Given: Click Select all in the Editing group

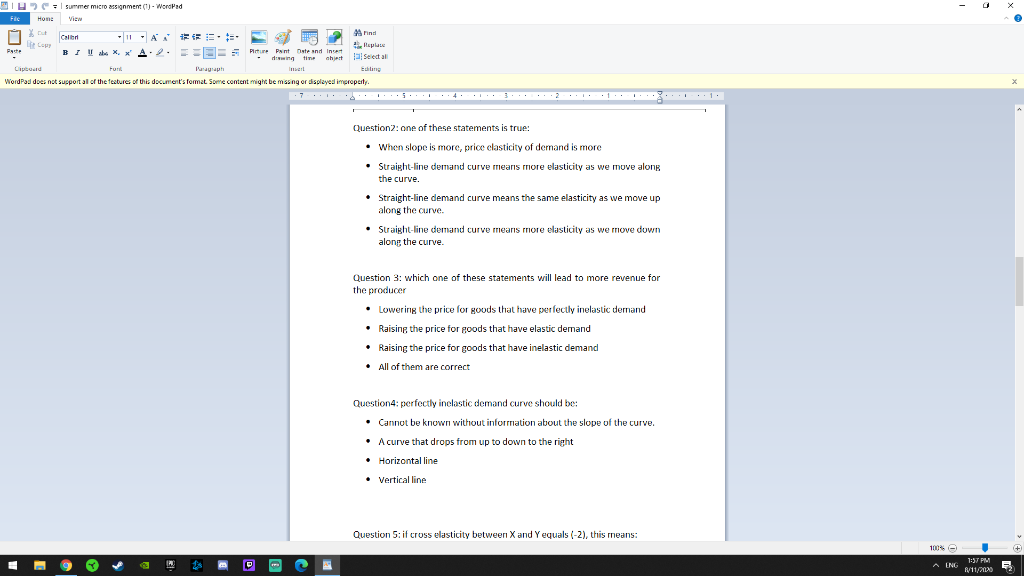Looking at the screenshot, I should click(371, 57).
